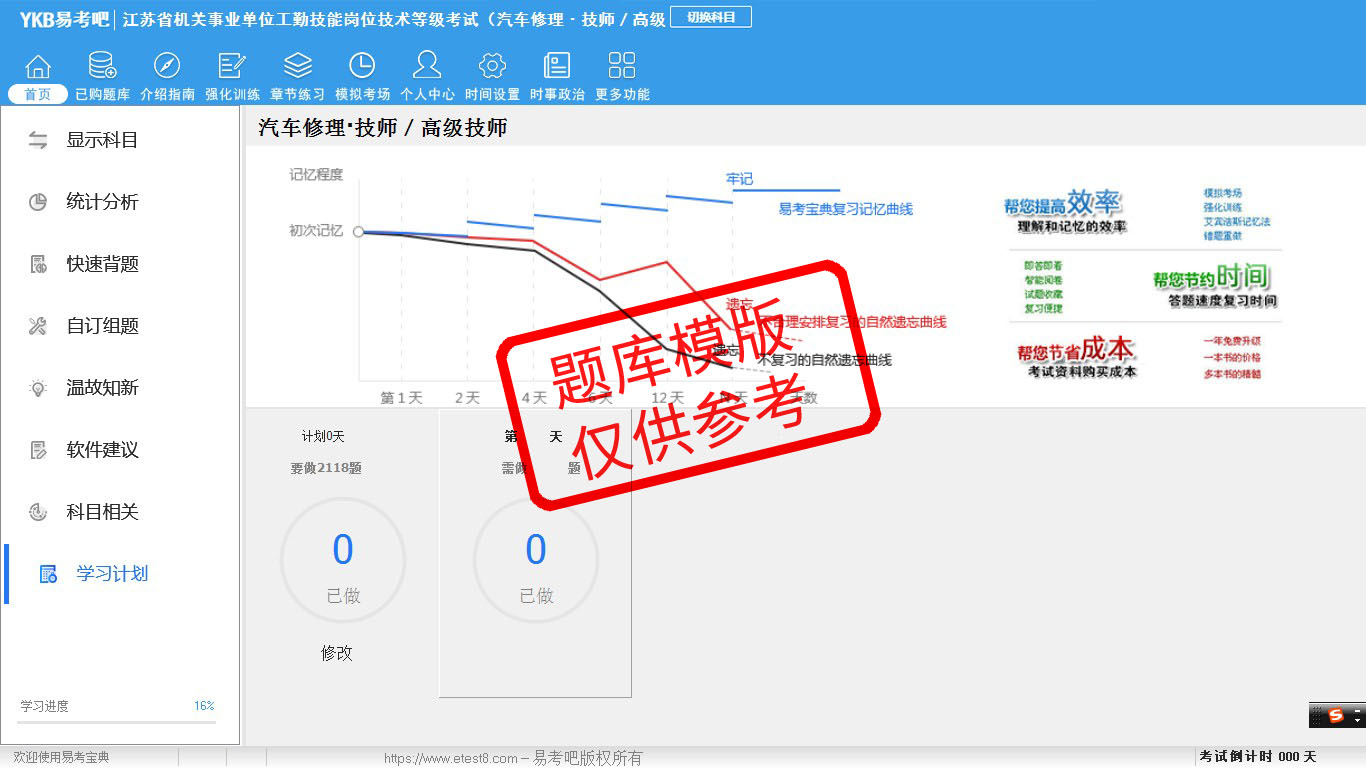Image resolution: width=1366 pixels, height=768 pixels.
Task: Select the 时事政治 menu label
Action: [x=557, y=94]
